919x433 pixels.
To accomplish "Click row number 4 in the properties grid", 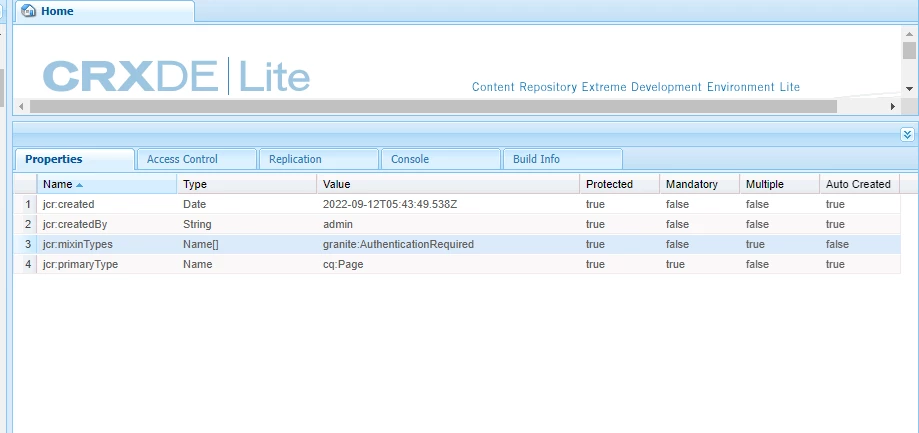I will tap(28, 264).
